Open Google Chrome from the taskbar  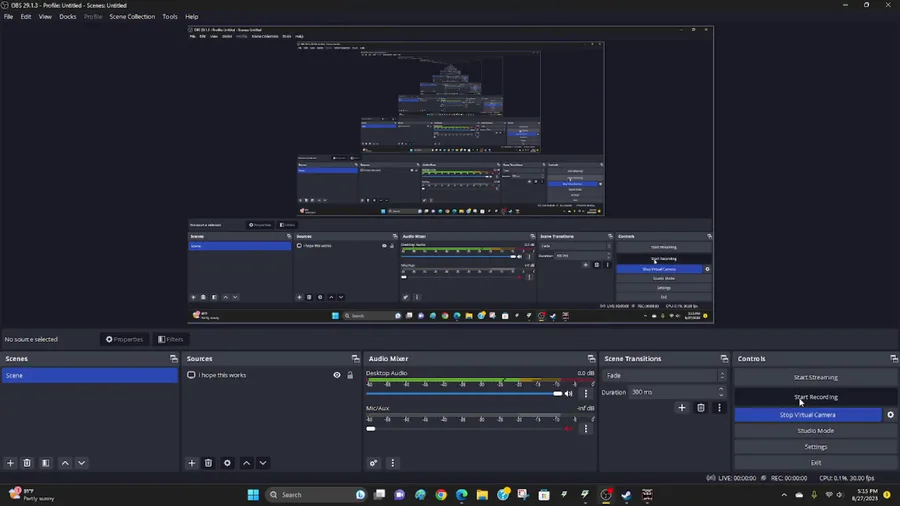click(x=441, y=495)
